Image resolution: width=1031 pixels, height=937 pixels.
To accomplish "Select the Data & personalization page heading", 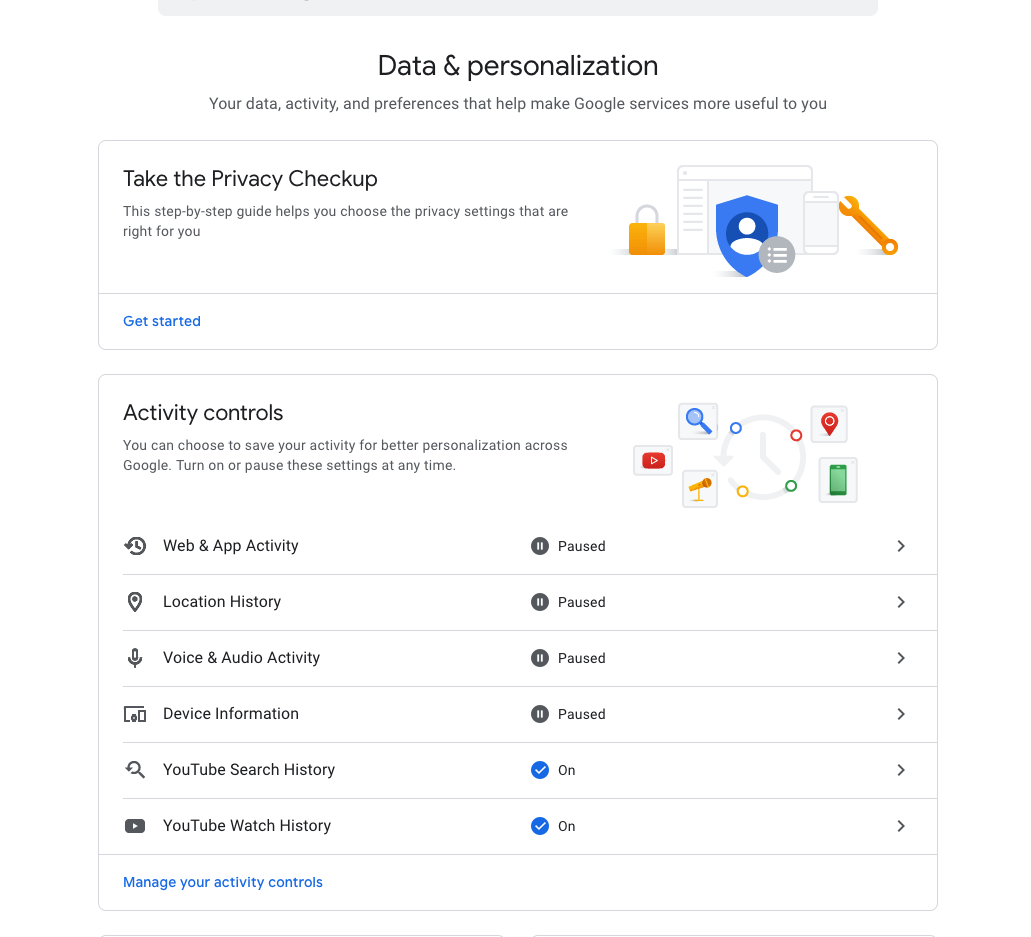I will click(x=517, y=65).
